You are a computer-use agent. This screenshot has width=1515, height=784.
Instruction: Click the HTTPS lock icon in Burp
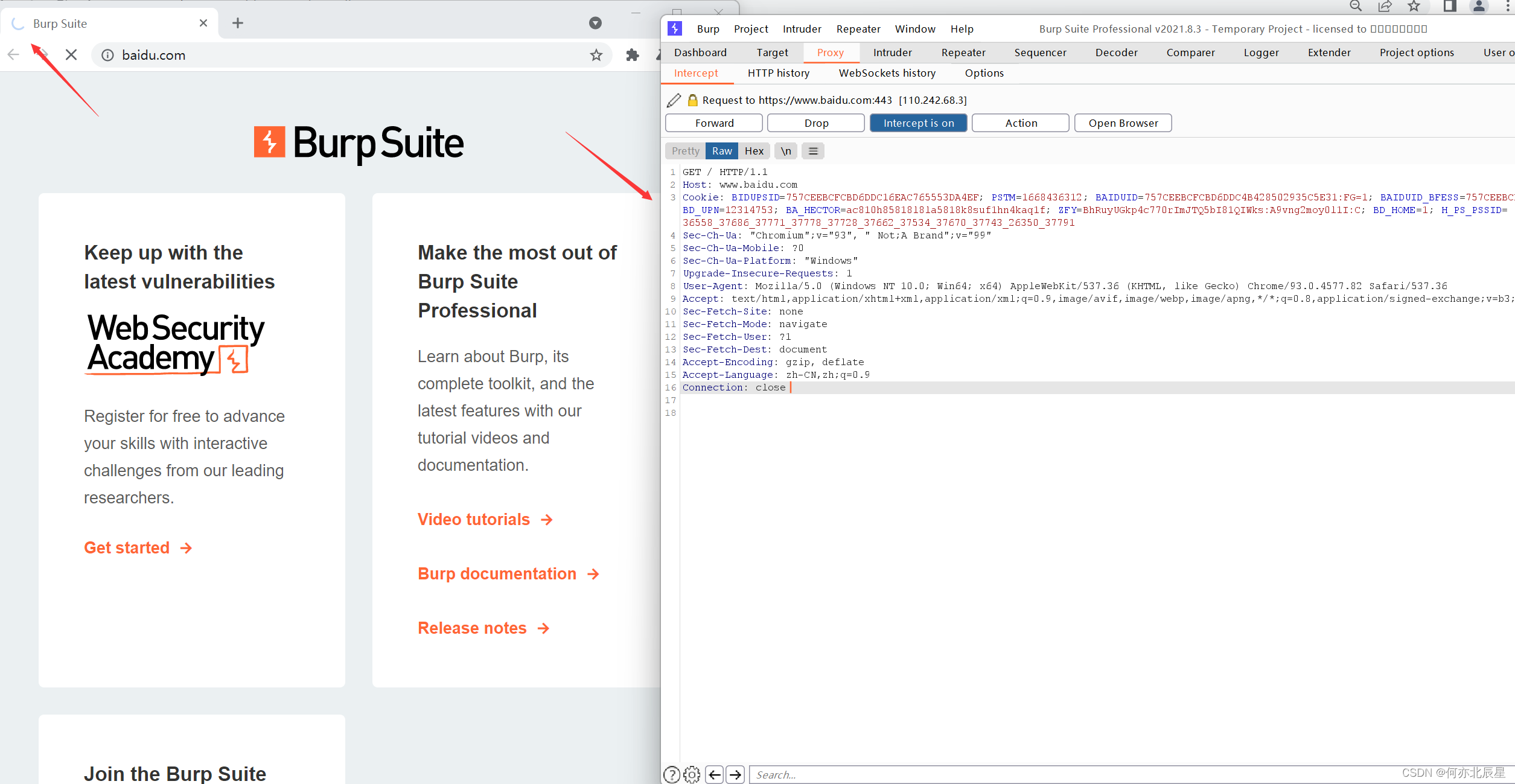pos(693,100)
